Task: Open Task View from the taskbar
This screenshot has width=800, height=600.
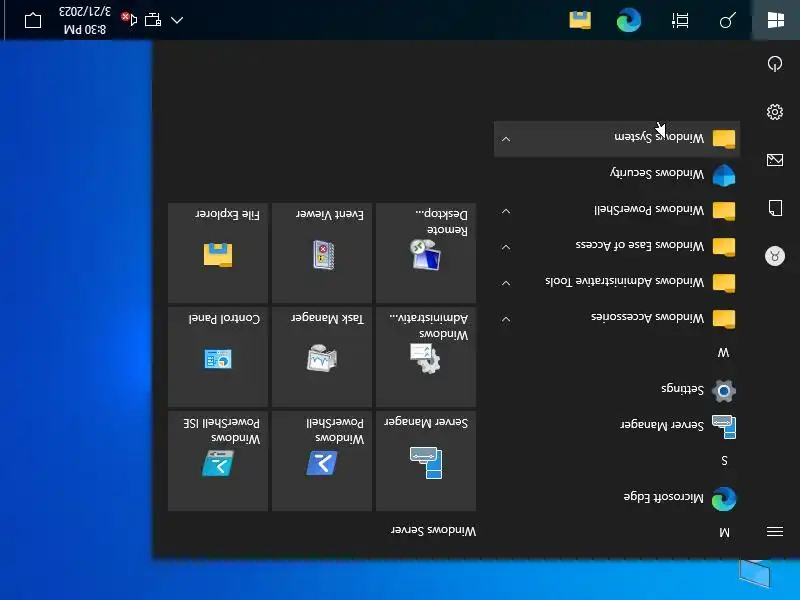Action: pyautogui.click(x=680, y=20)
